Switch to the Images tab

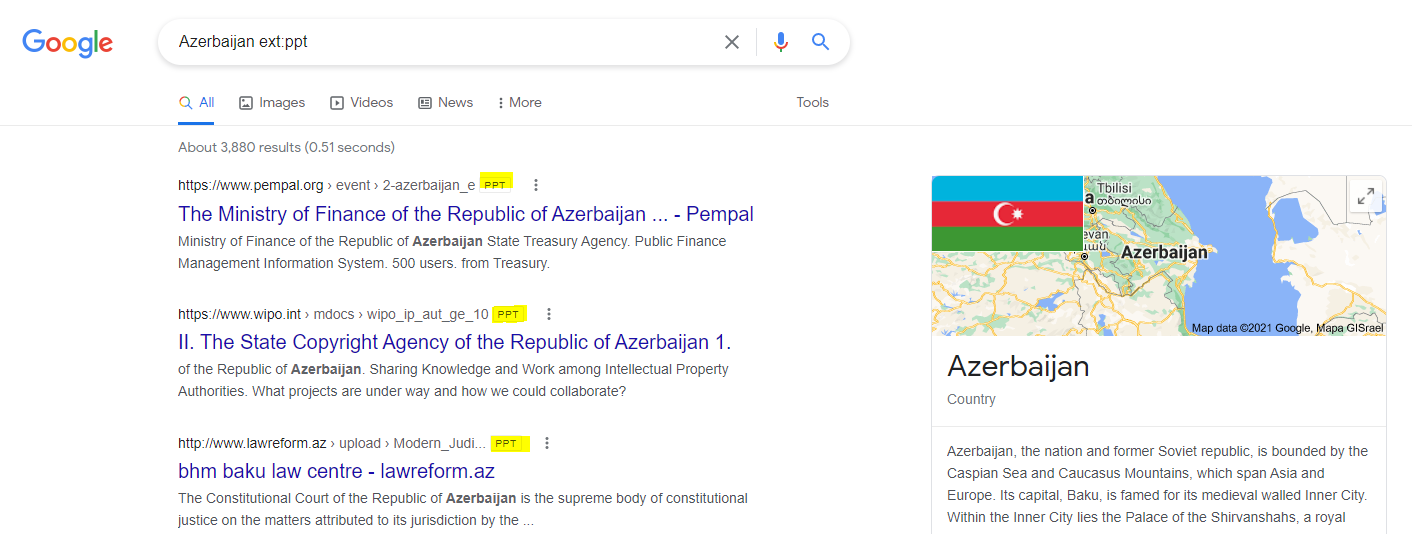point(272,102)
